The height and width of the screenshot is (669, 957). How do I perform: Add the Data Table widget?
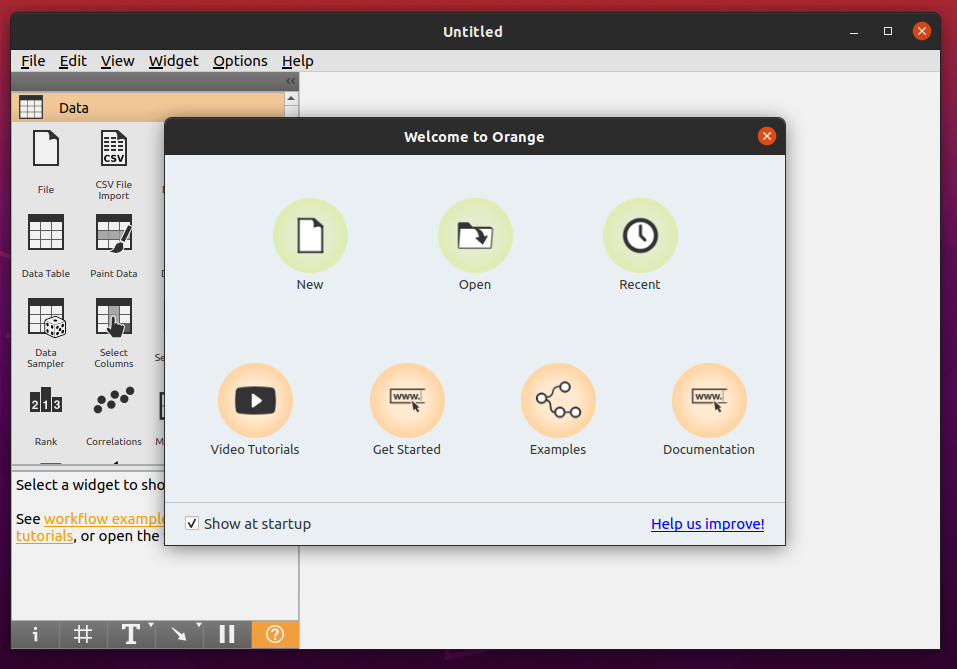click(x=46, y=245)
